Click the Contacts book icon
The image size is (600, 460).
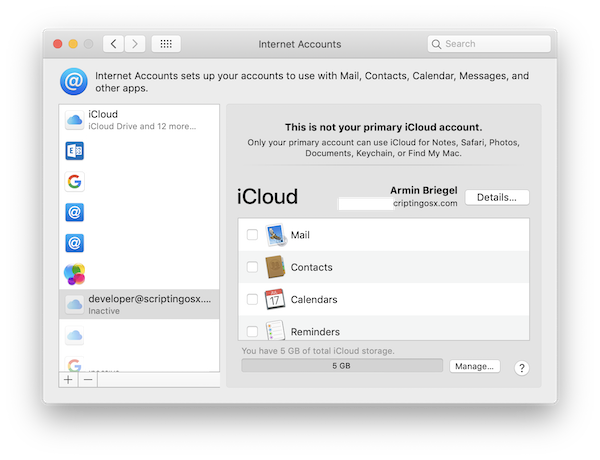(x=275, y=267)
